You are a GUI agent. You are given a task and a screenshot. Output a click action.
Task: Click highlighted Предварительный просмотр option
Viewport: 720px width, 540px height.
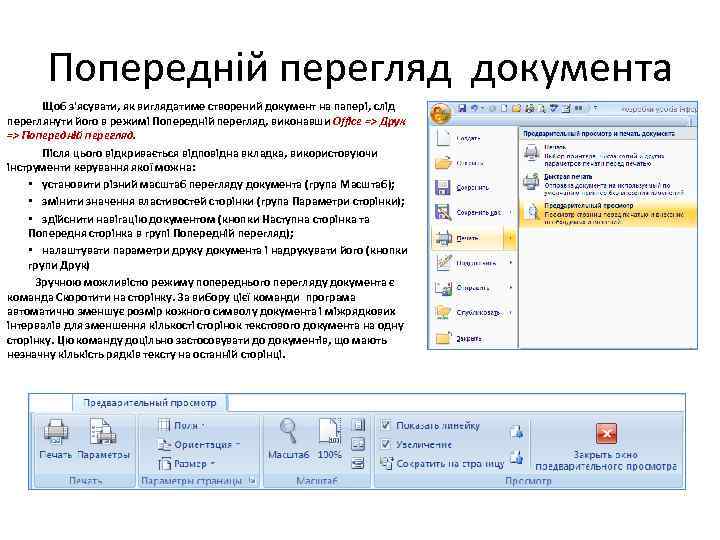(608, 214)
